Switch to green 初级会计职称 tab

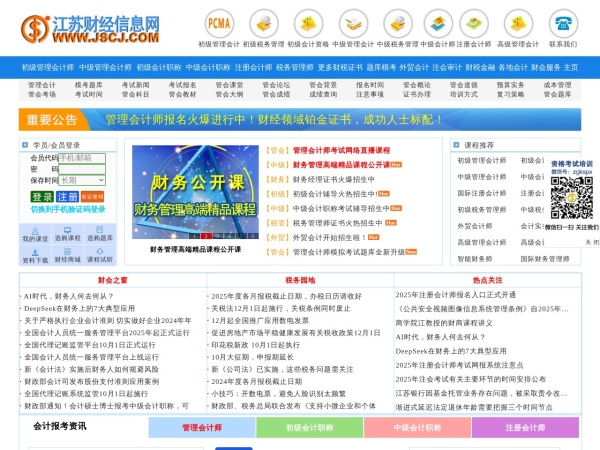point(310,427)
